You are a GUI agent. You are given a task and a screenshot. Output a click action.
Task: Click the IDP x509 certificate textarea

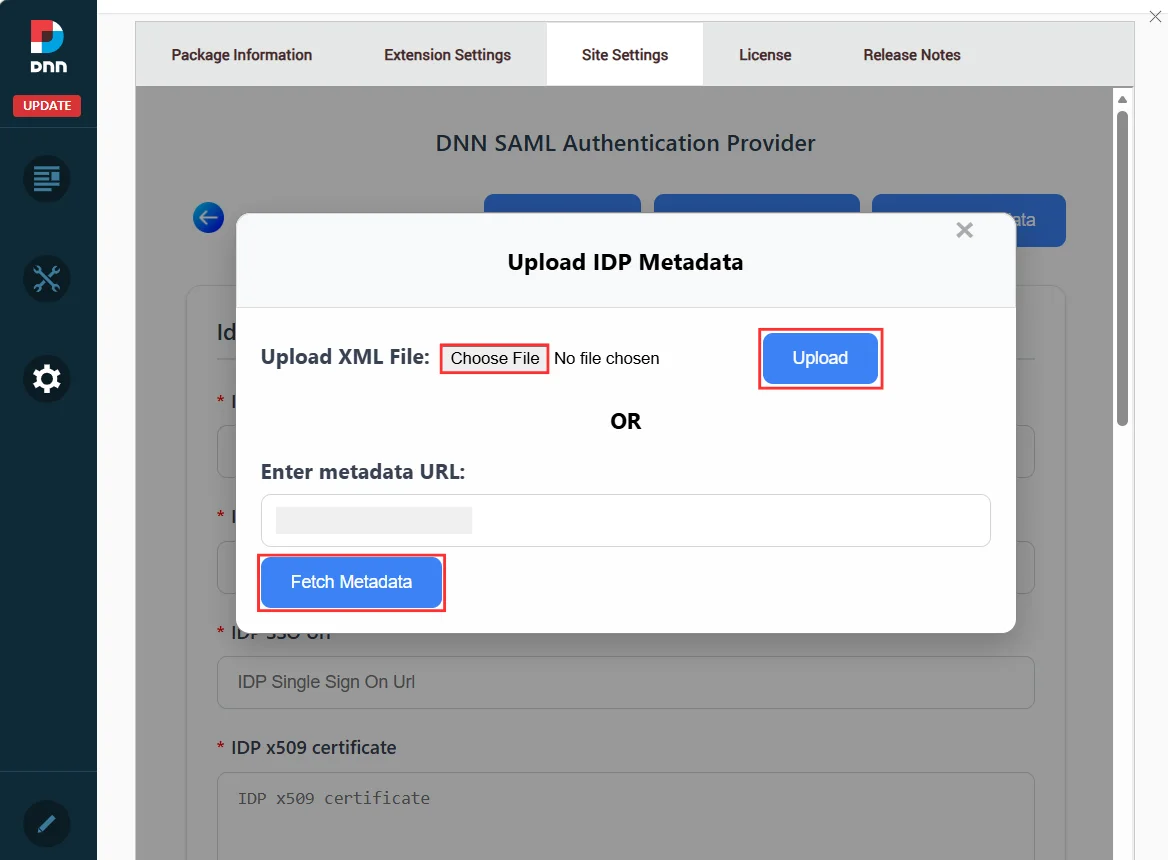click(626, 816)
